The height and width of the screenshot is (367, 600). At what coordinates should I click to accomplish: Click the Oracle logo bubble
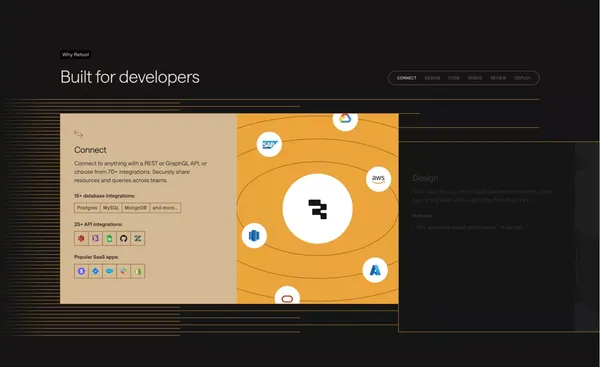point(287,295)
